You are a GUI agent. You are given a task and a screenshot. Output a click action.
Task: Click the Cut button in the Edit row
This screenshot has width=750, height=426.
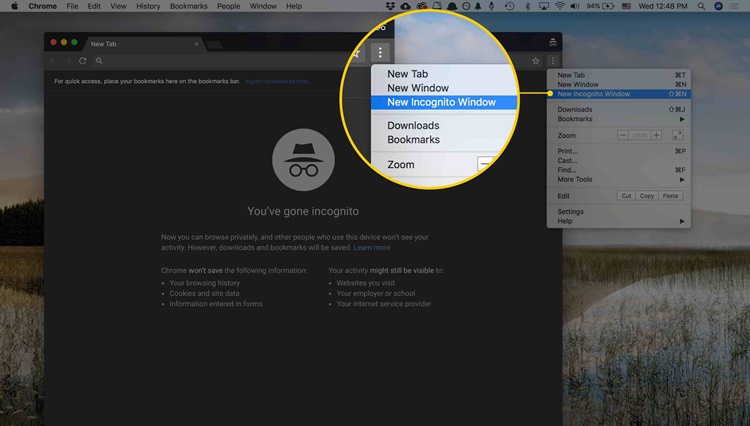[x=626, y=196]
